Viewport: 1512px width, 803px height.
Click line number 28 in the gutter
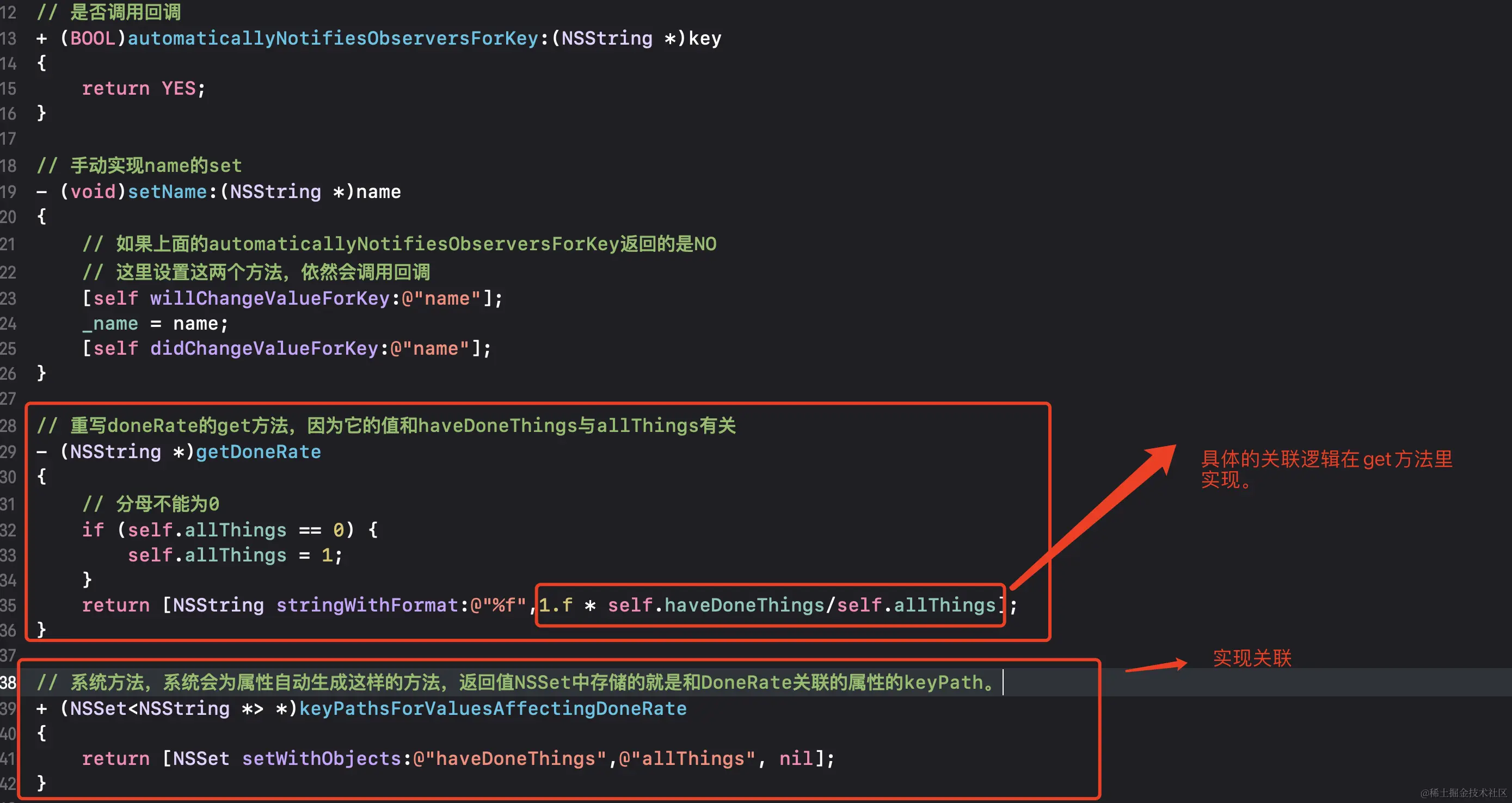[x=8, y=426]
